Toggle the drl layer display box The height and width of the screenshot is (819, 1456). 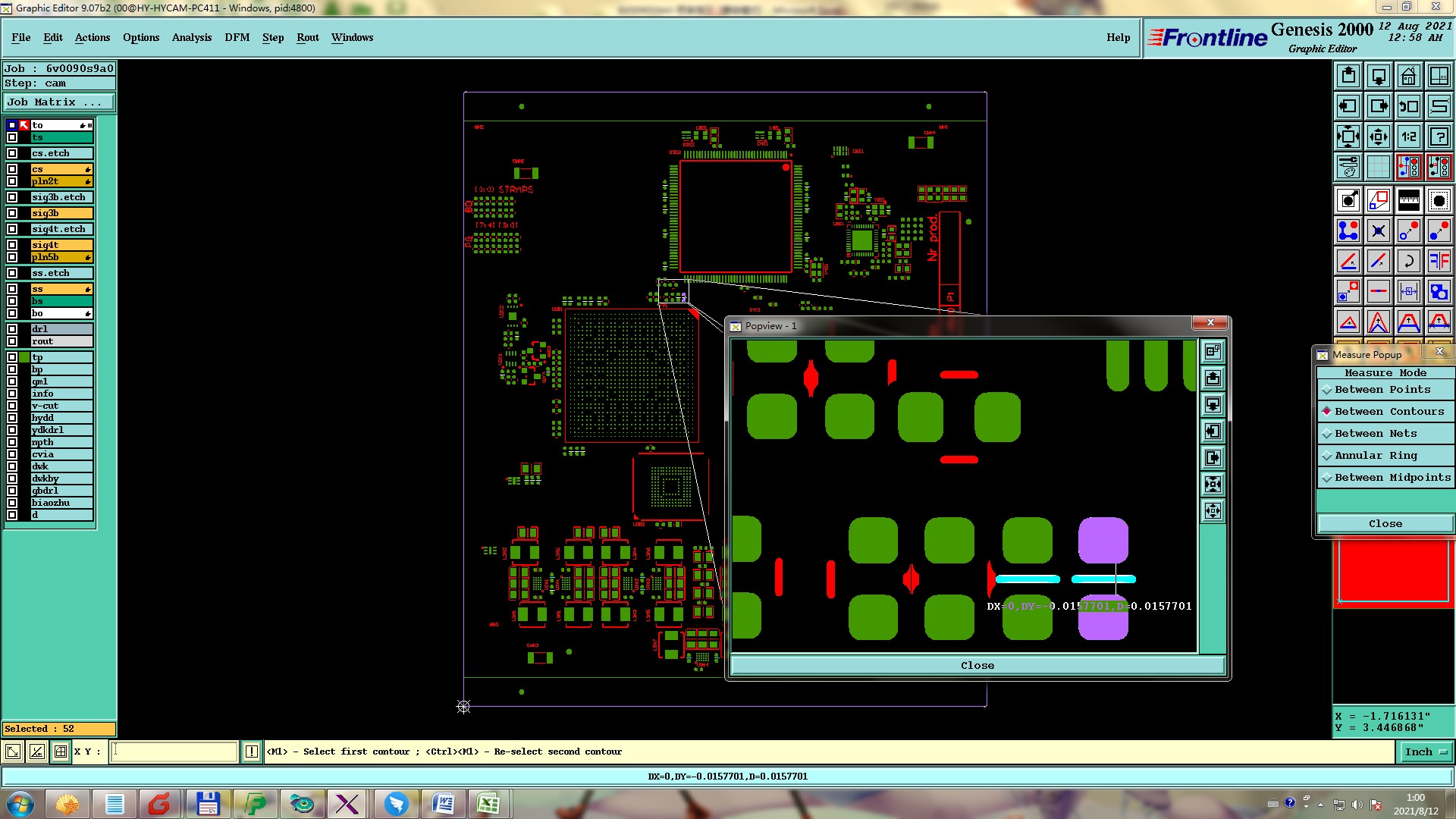click(x=12, y=329)
